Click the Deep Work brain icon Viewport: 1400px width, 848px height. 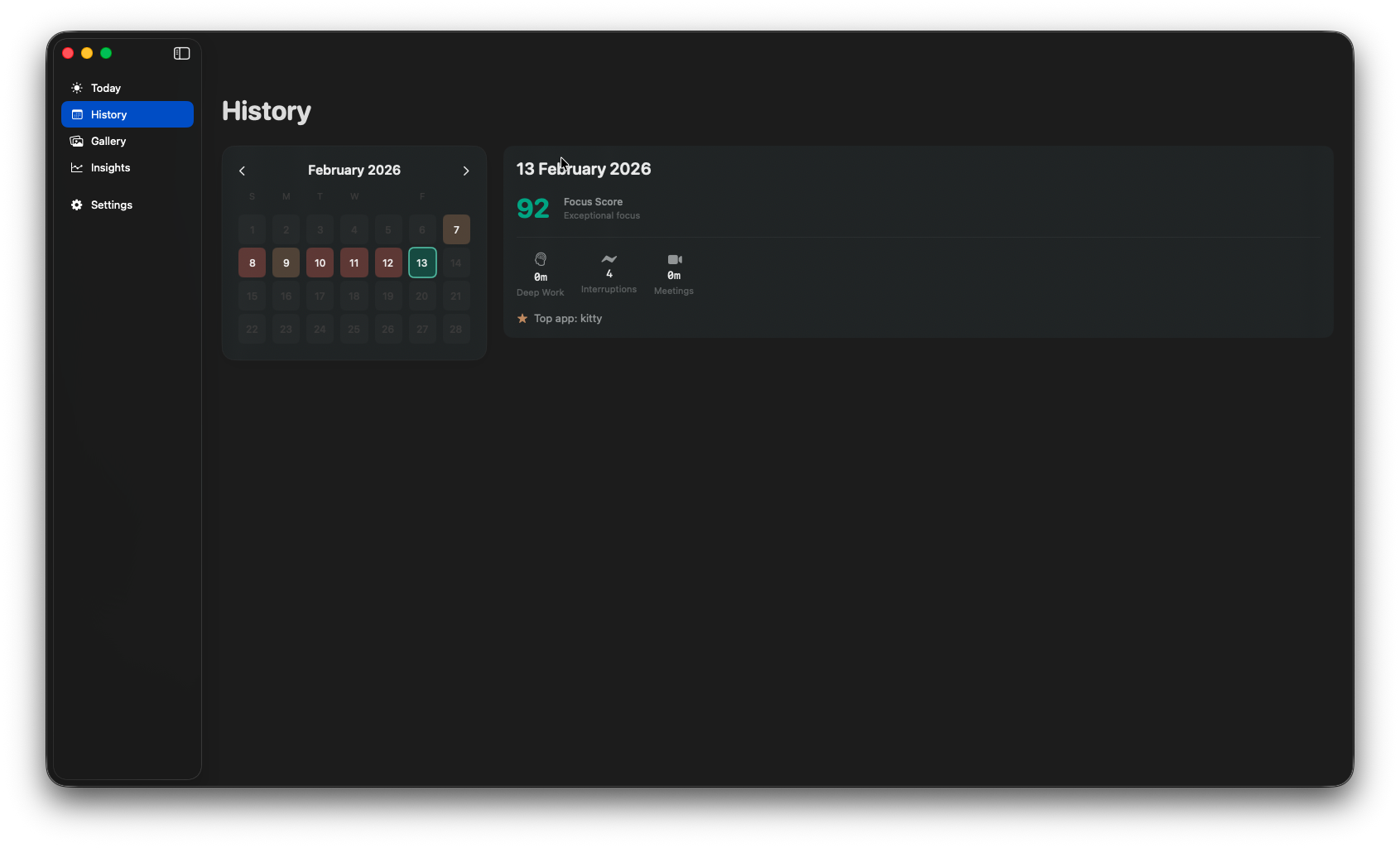(540, 258)
